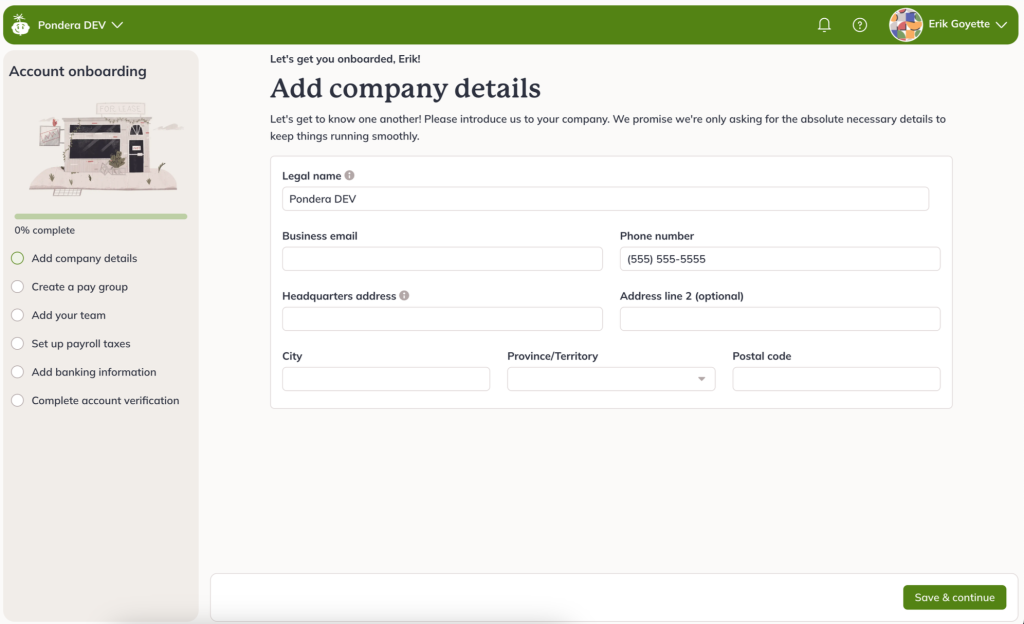Open the help question mark icon
The width and height of the screenshot is (1024, 624).
click(x=859, y=25)
